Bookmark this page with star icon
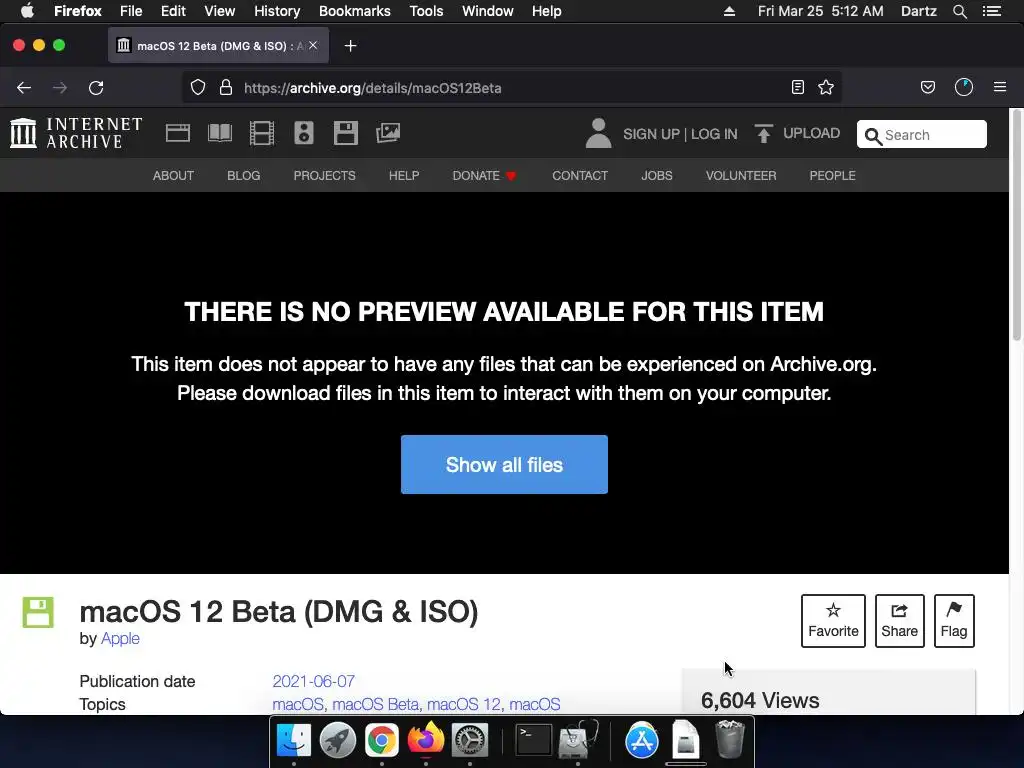 [x=825, y=88]
